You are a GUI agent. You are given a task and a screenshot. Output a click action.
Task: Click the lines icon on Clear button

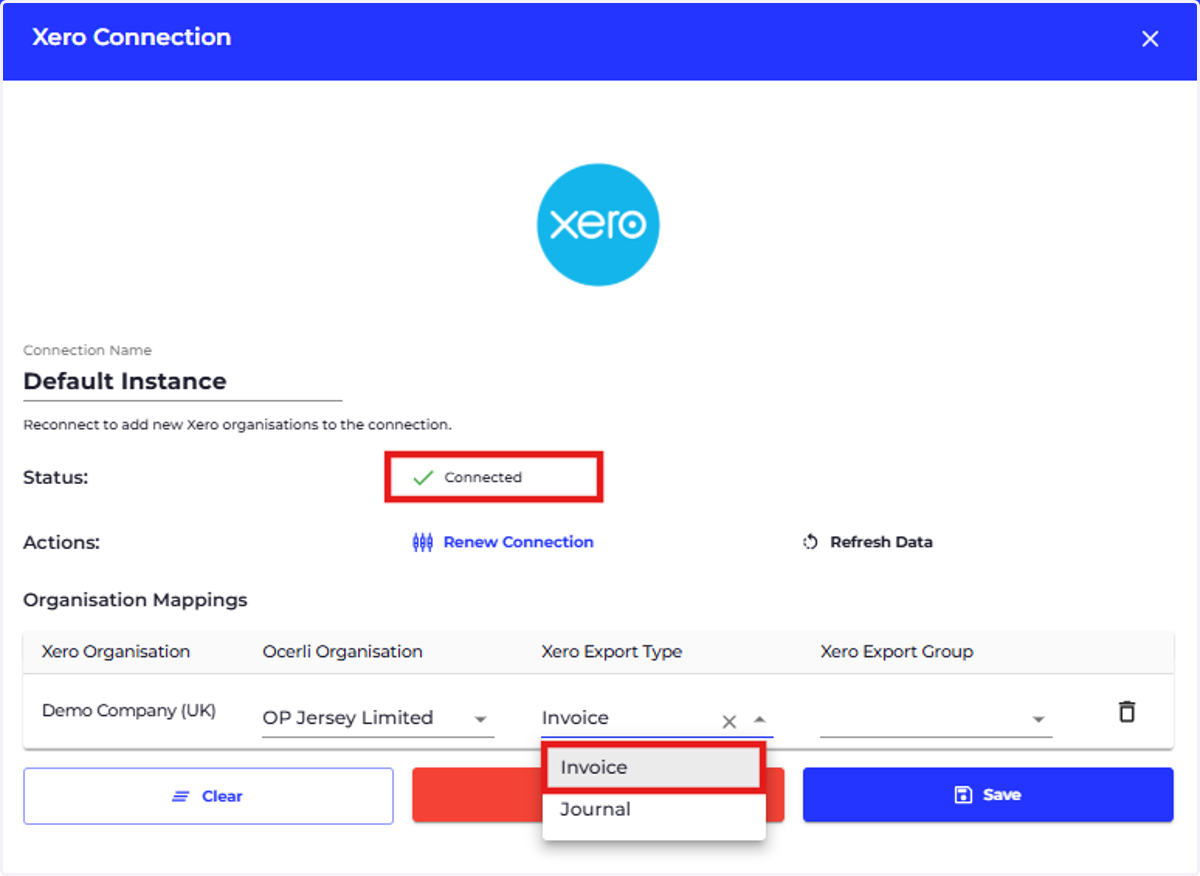(181, 797)
